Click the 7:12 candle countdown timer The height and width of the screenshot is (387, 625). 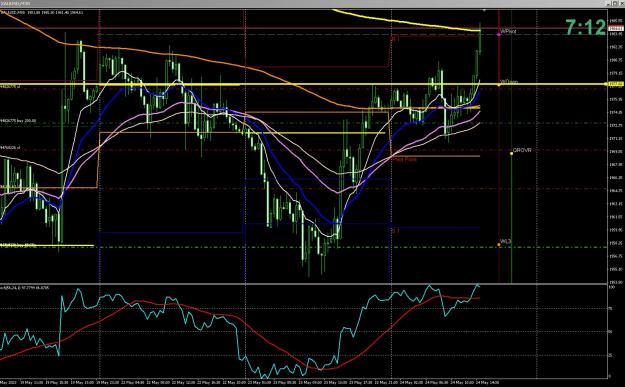pyautogui.click(x=586, y=28)
